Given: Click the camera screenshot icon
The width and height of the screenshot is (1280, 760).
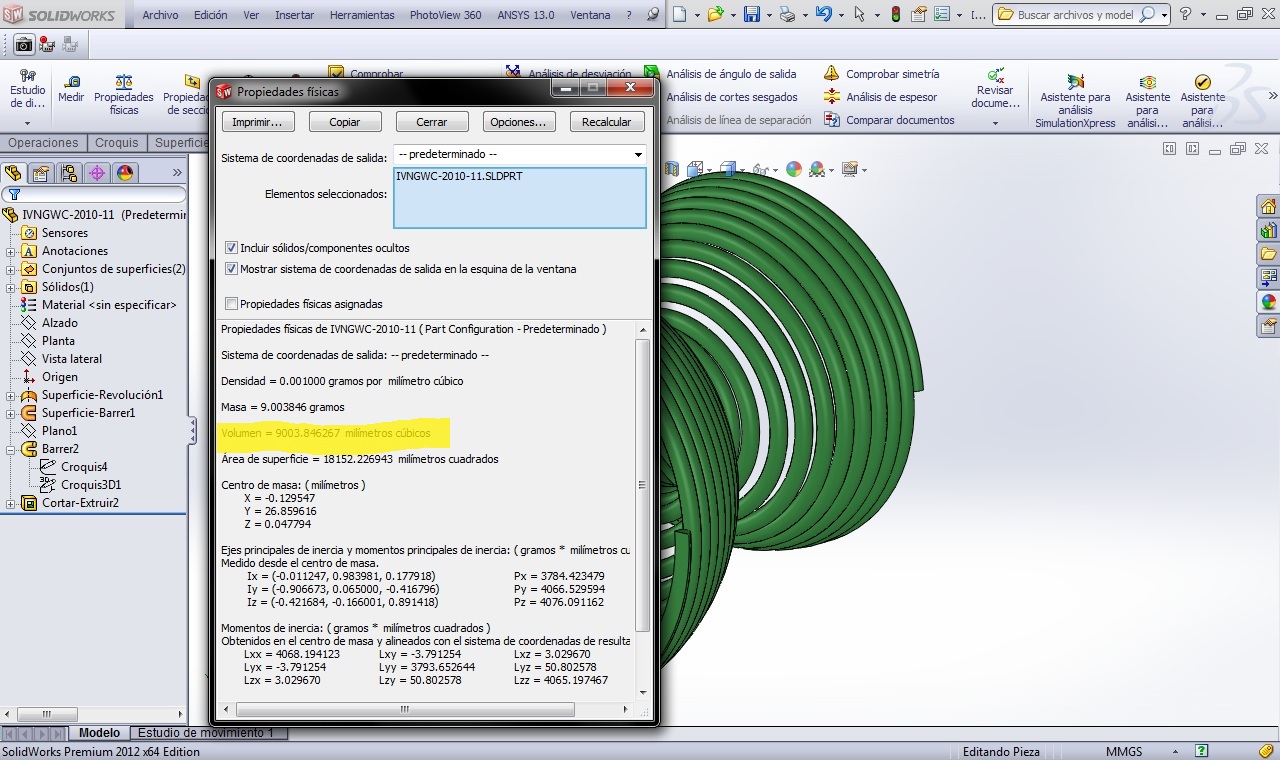Looking at the screenshot, I should 24,44.
